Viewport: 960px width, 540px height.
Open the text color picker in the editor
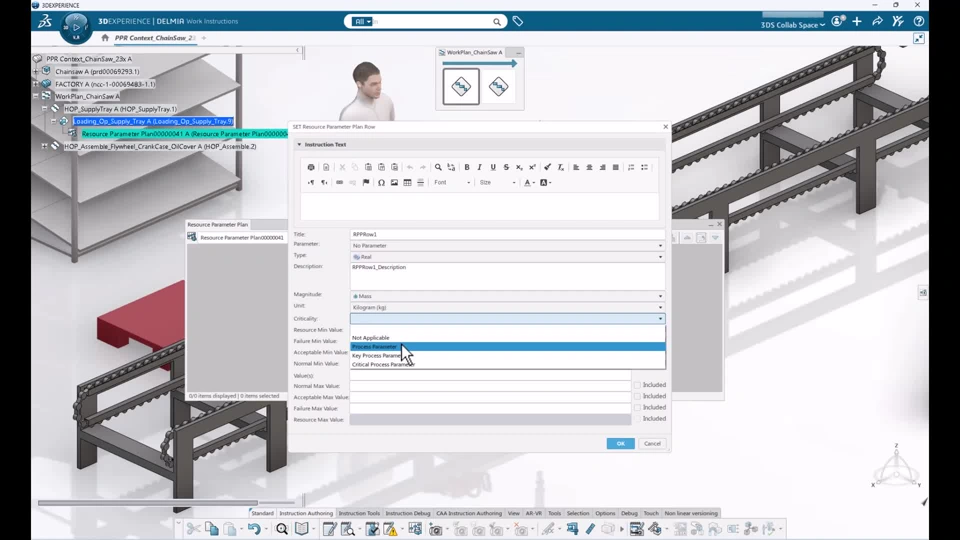coord(529,182)
